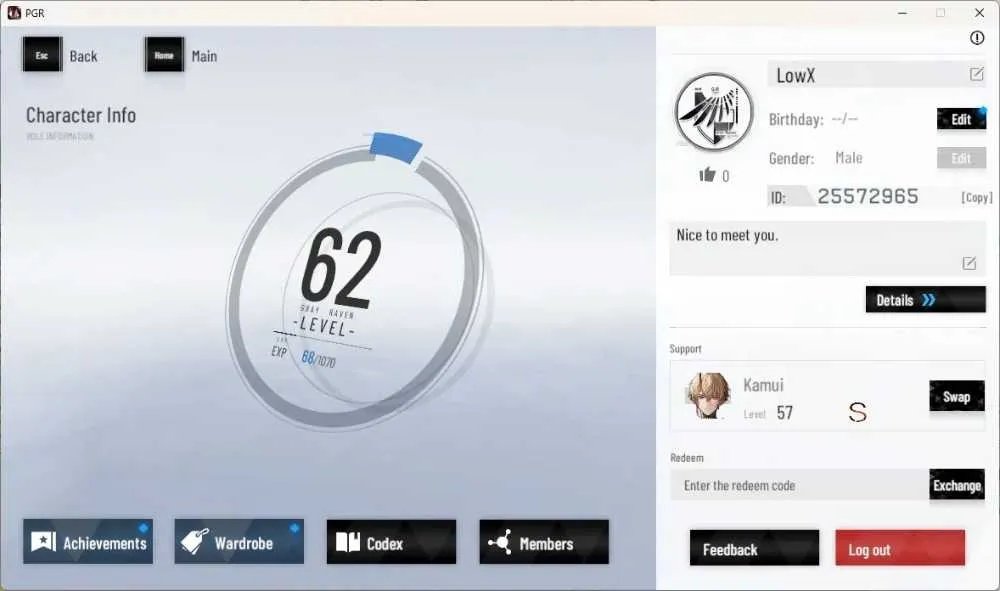The width and height of the screenshot is (1000, 591).
Task: Click the greyed Edit button beside Gender
Action: 961,158
